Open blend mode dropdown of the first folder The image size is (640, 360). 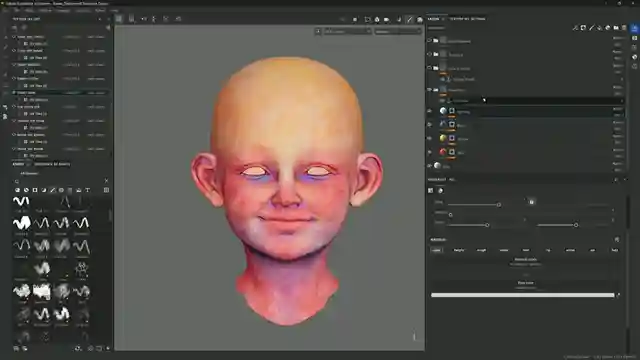618,38
